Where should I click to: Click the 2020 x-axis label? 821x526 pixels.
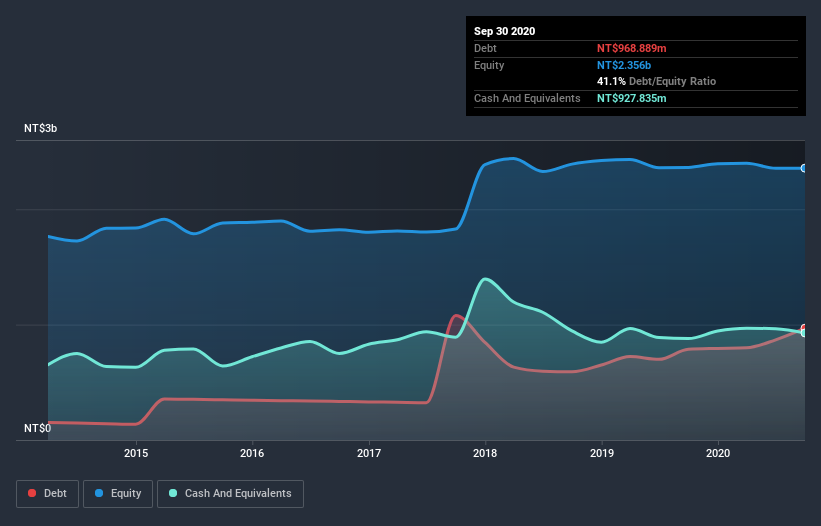[718, 453]
